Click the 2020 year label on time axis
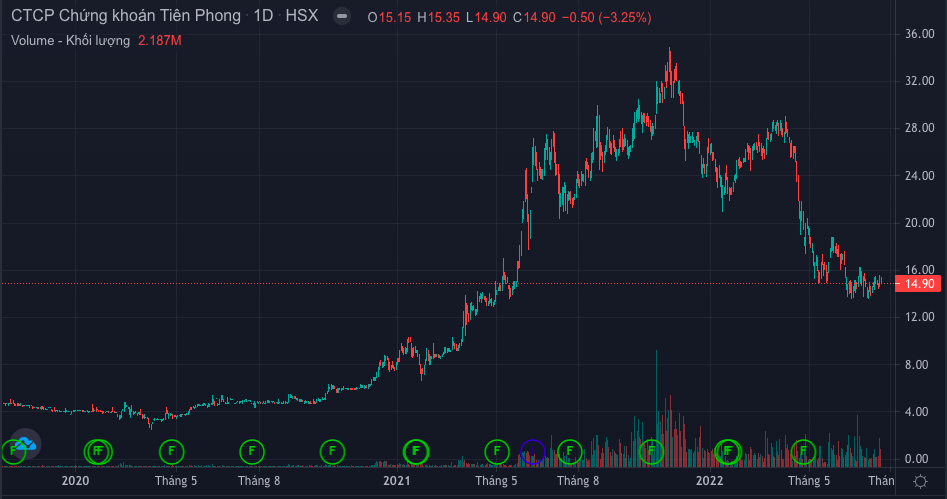Image resolution: width=947 pixels, height=499 pixels. [x=76, y=481]
